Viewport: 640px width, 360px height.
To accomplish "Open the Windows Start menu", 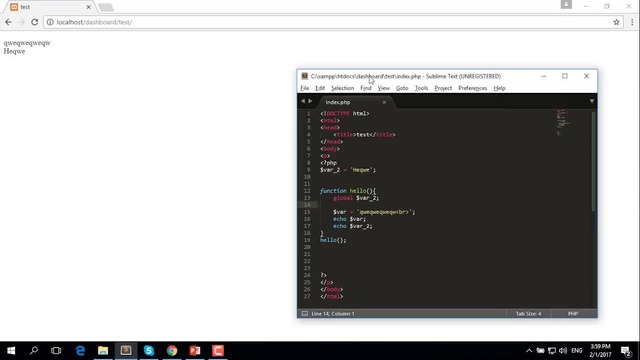I will point(11,351).
